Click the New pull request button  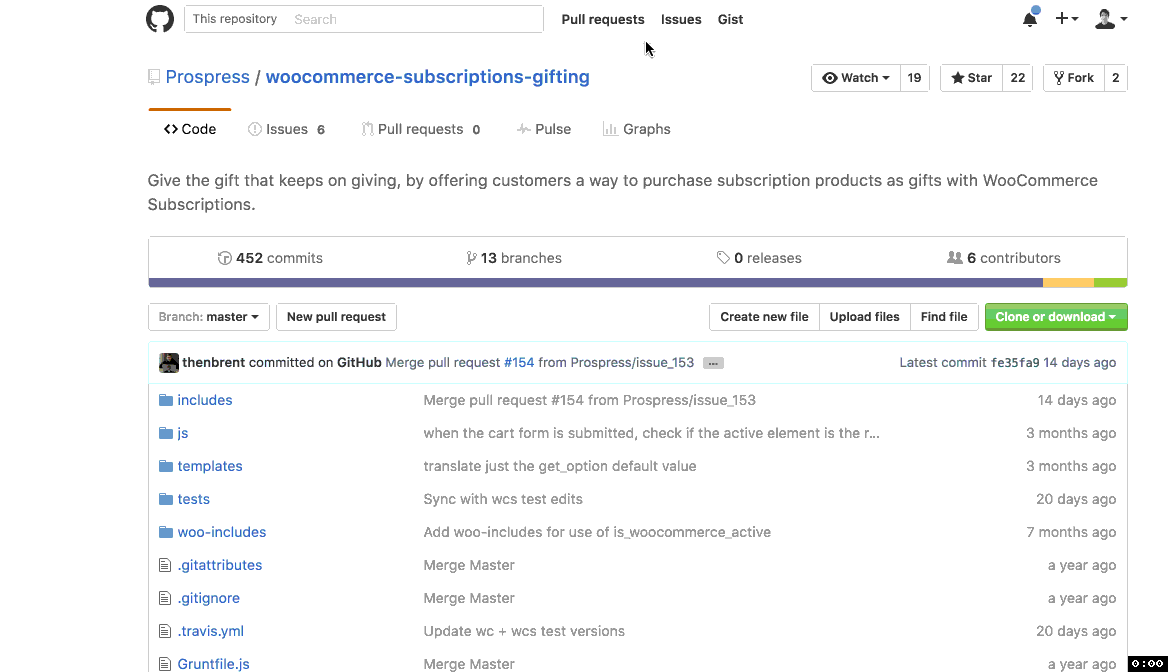(336, 317)
